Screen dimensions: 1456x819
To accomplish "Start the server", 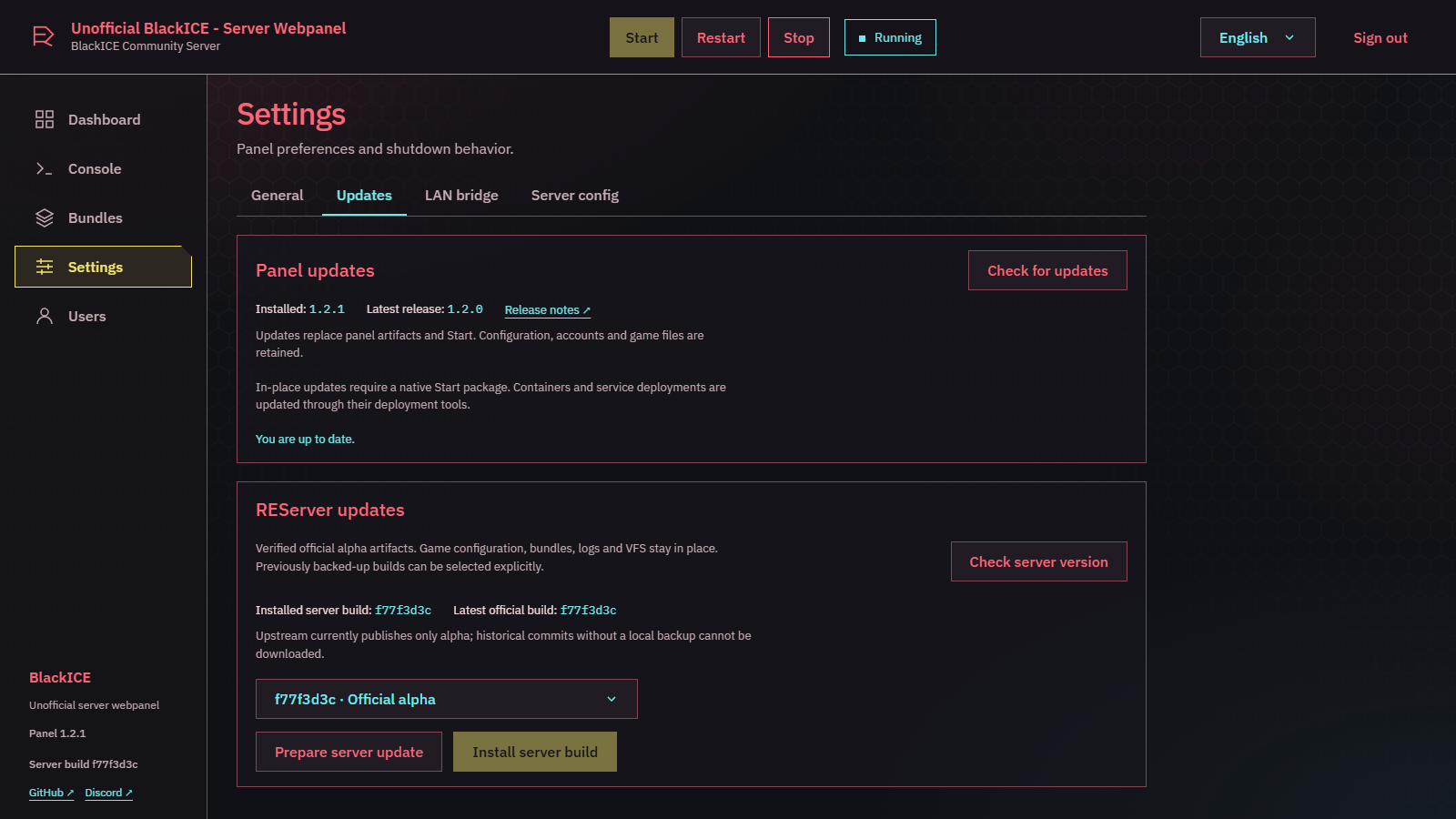I will pos(642,37).
